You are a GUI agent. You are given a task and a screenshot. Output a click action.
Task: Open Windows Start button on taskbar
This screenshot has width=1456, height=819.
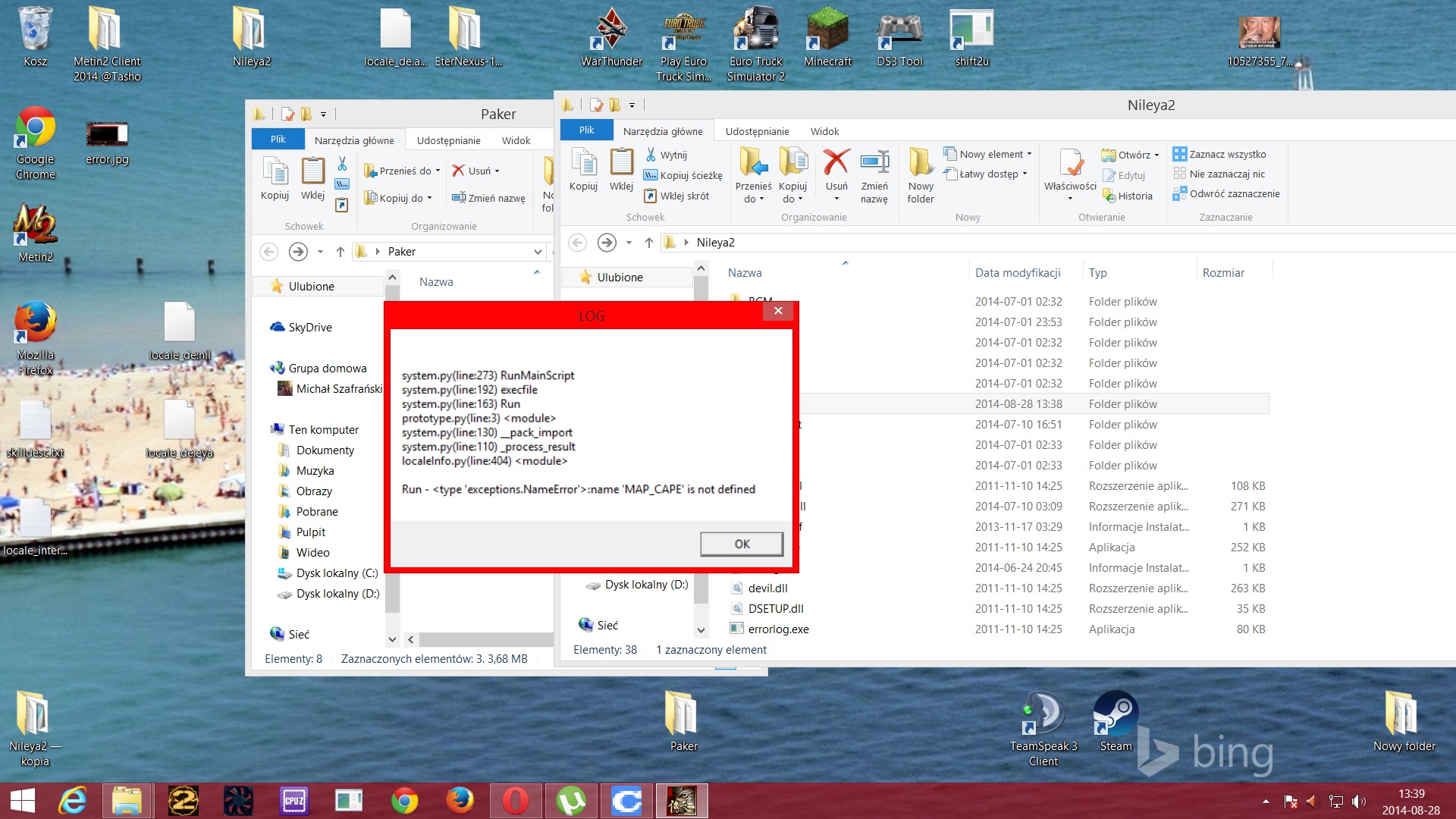(23, 801)
